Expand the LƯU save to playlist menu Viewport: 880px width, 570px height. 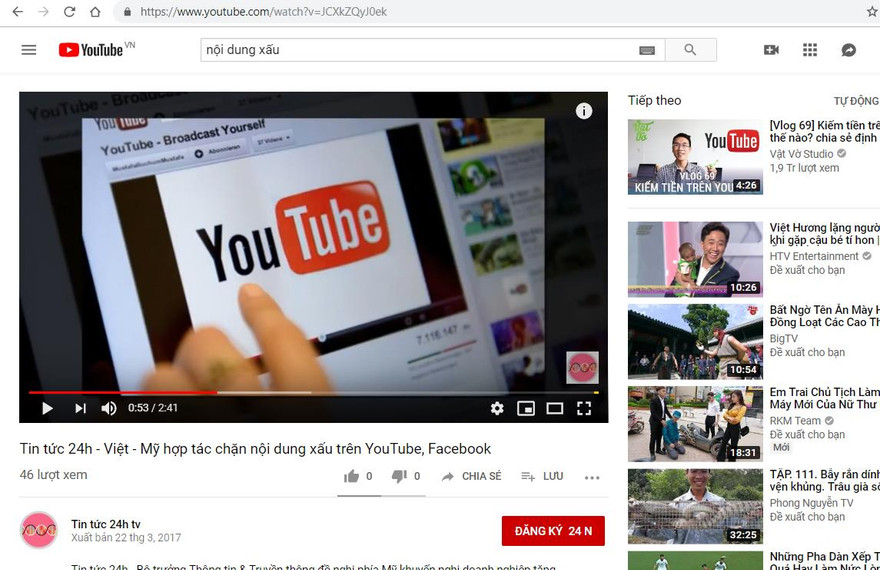(x=542, y=477)
